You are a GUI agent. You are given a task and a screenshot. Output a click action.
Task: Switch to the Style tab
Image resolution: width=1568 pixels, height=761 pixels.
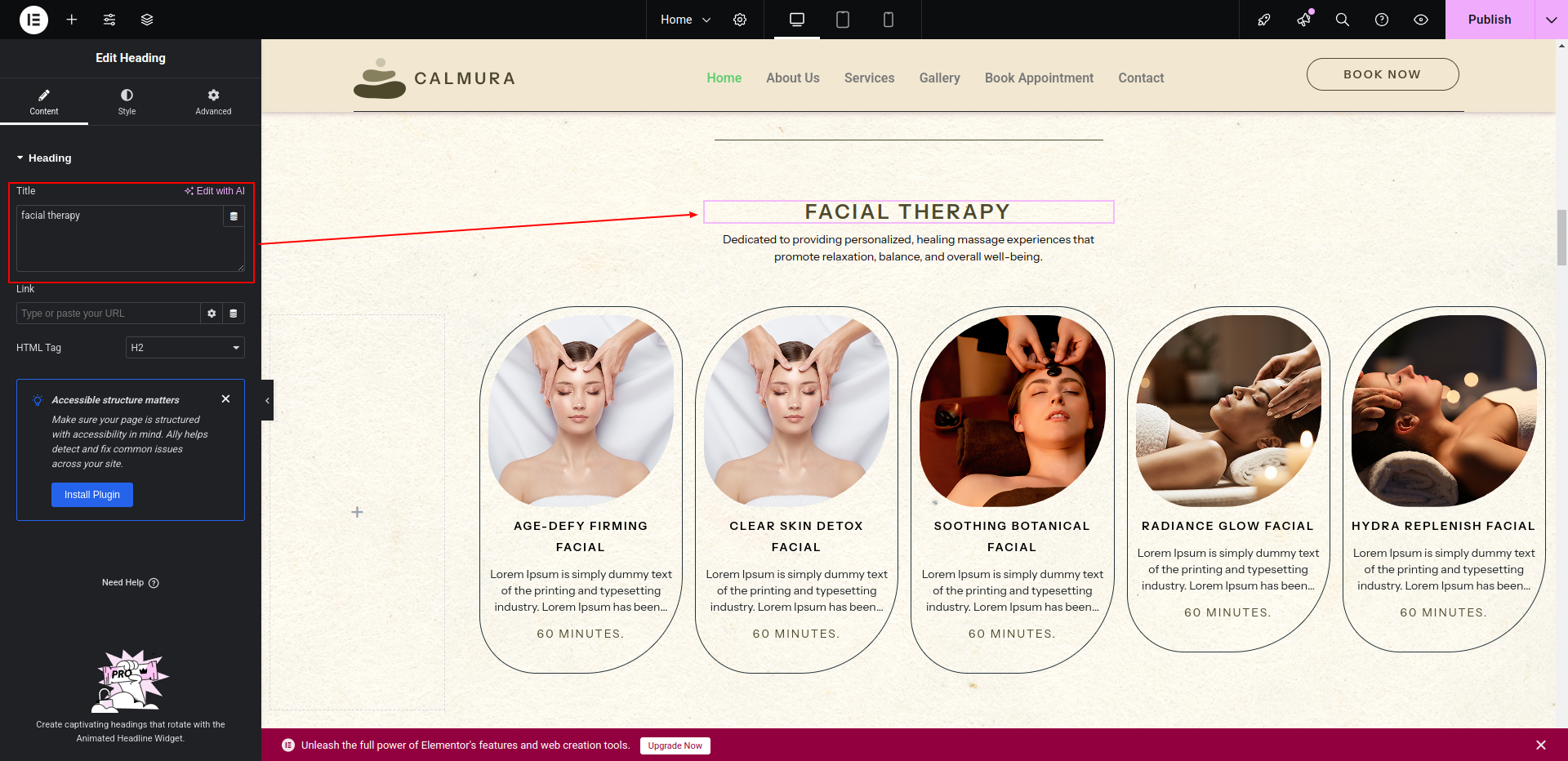(127, 102)
